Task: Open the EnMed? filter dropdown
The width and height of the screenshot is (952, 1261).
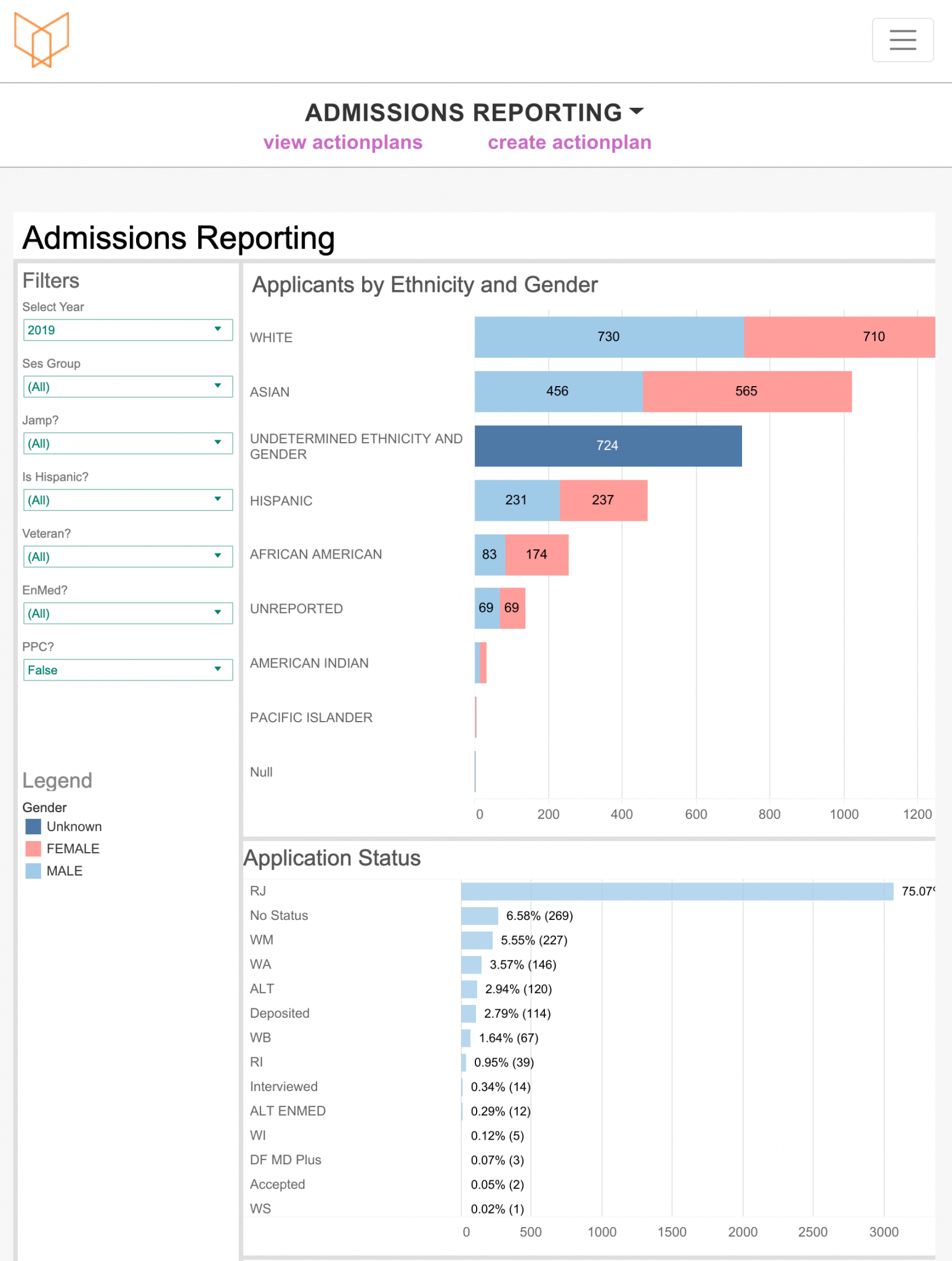Action: pyautogui.click(x=128, y=613)
